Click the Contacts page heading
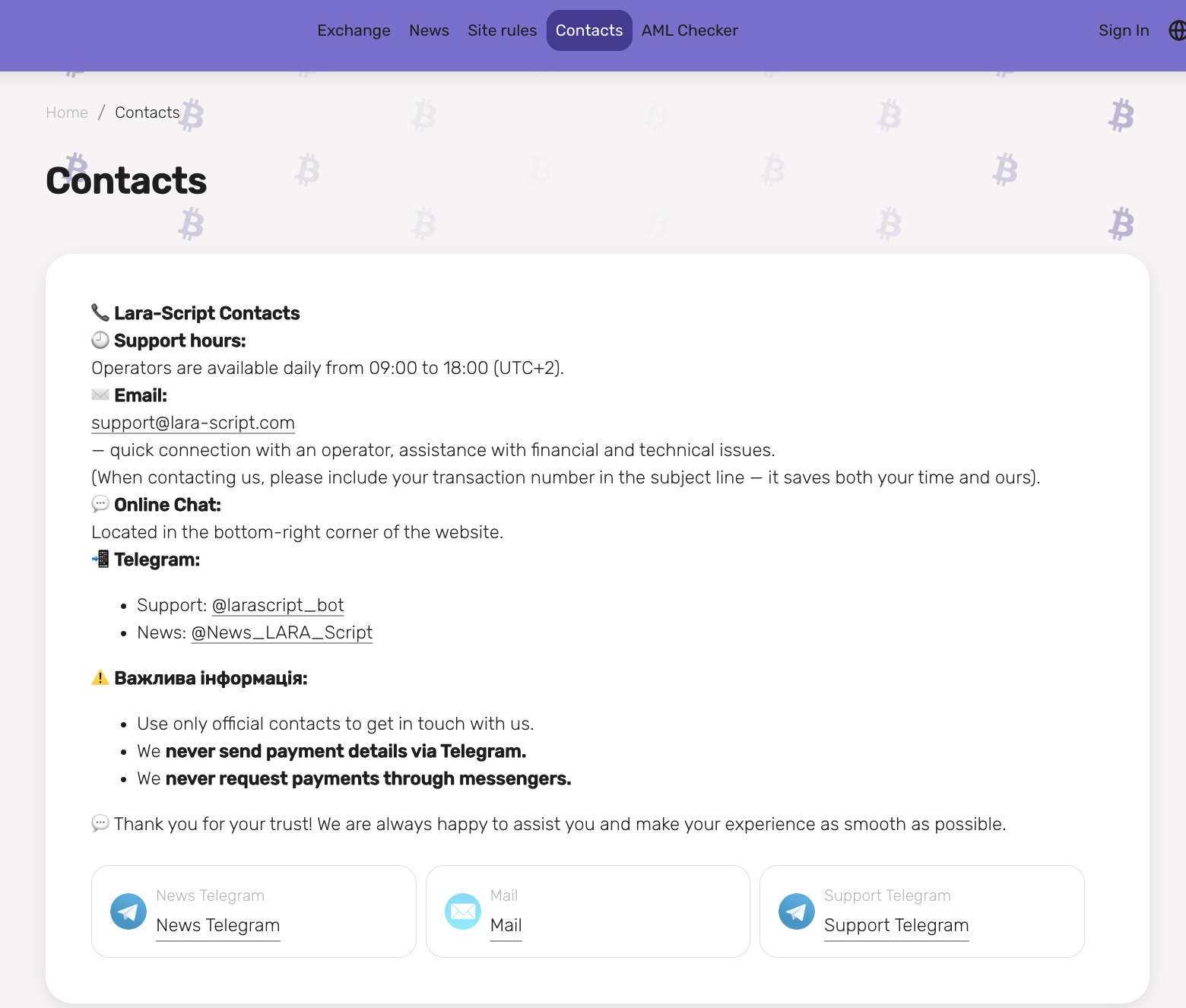 126,181
